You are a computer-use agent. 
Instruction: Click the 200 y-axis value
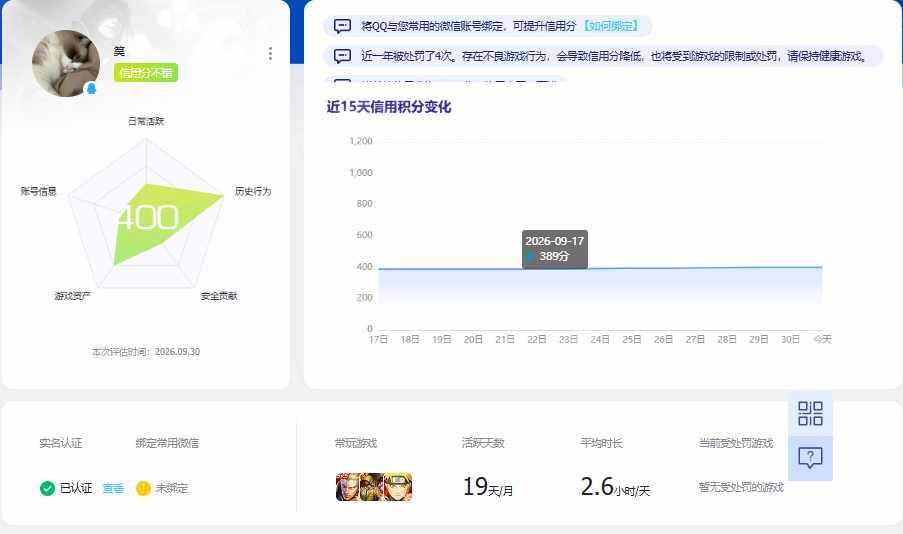[365, 298]
